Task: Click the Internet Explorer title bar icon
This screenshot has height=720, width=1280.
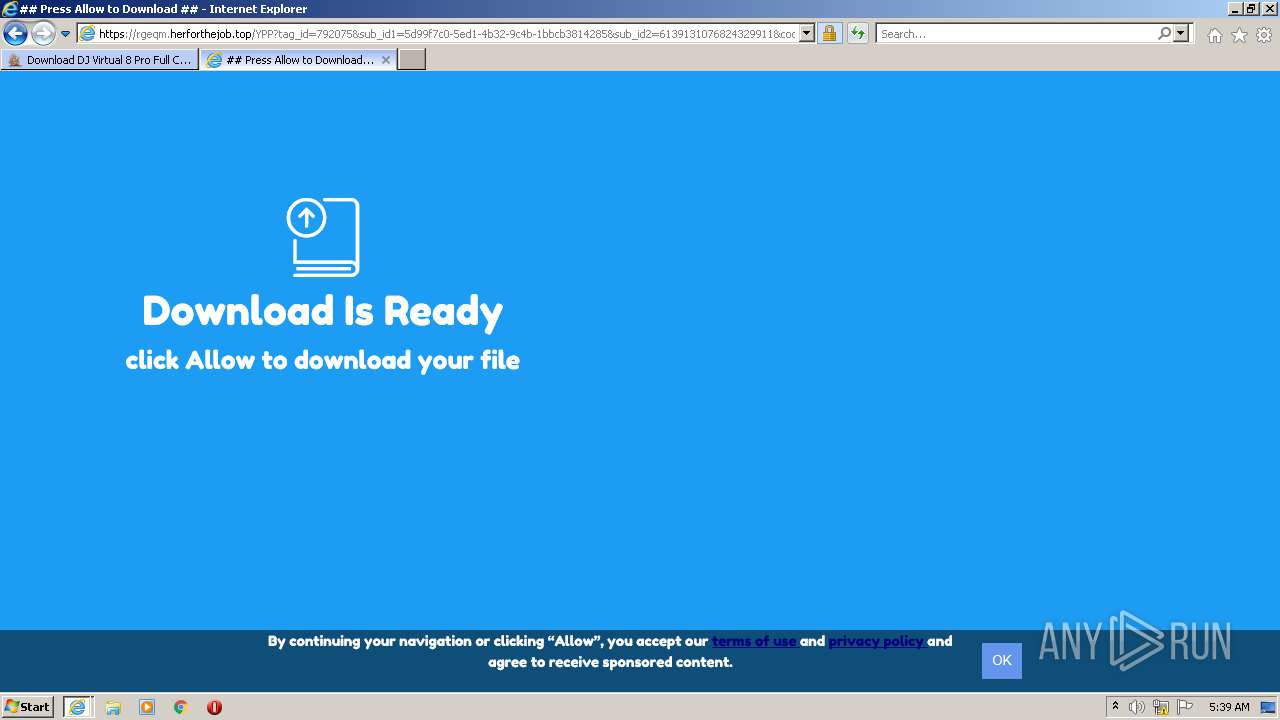Action: click(10, 9)
